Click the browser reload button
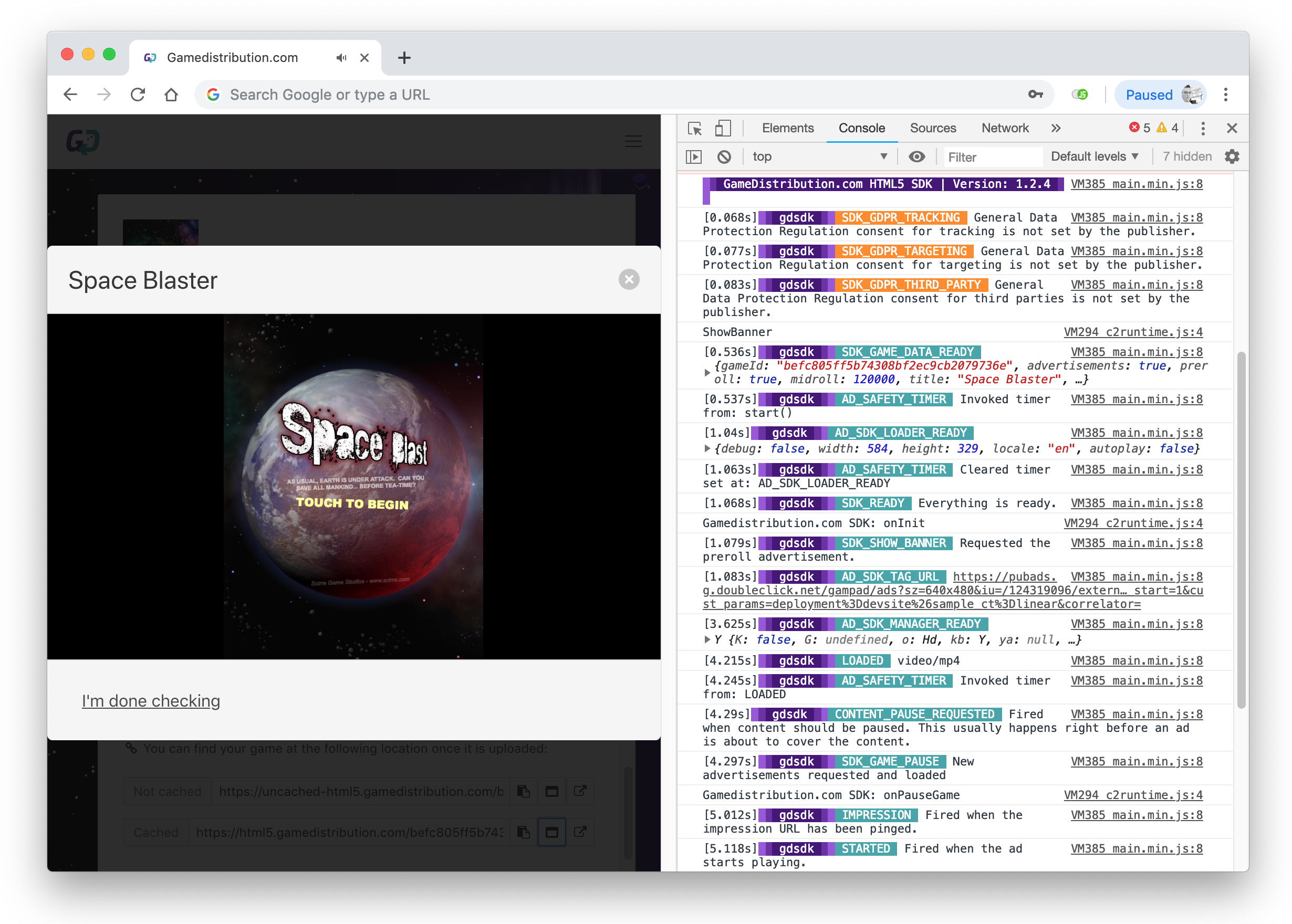 [x=138, y=94]
